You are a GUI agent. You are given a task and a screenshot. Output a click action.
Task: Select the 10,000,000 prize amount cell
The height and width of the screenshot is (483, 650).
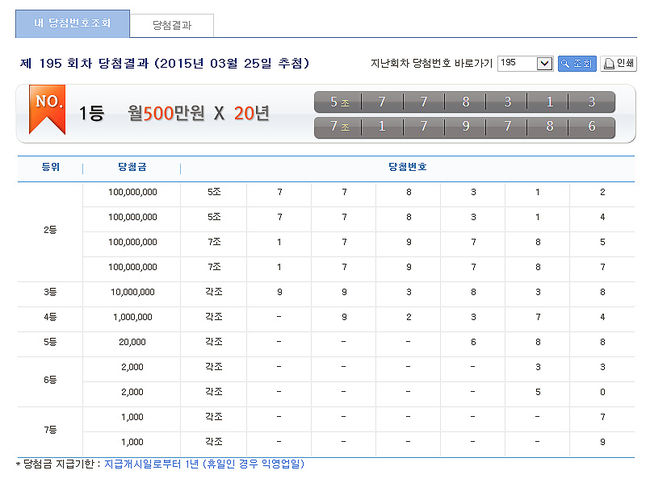[132, 292]
